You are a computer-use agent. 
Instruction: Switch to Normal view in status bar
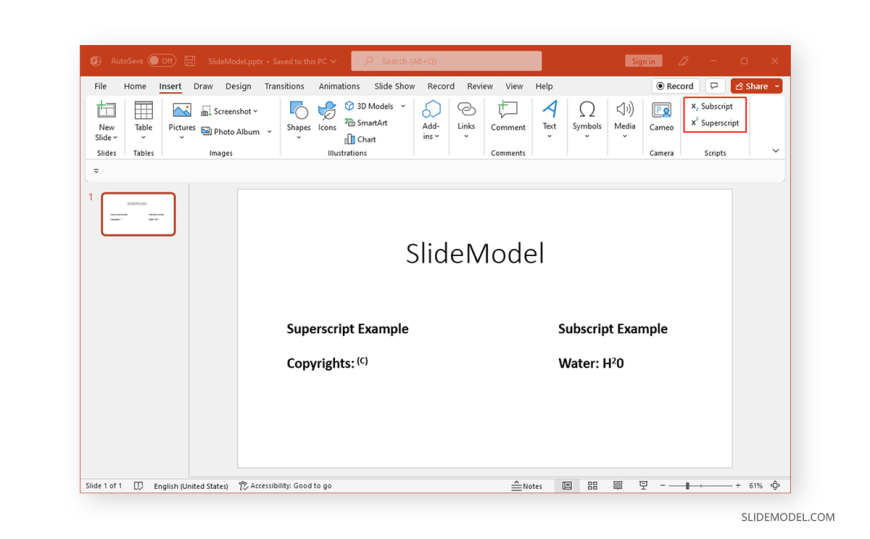566,486
